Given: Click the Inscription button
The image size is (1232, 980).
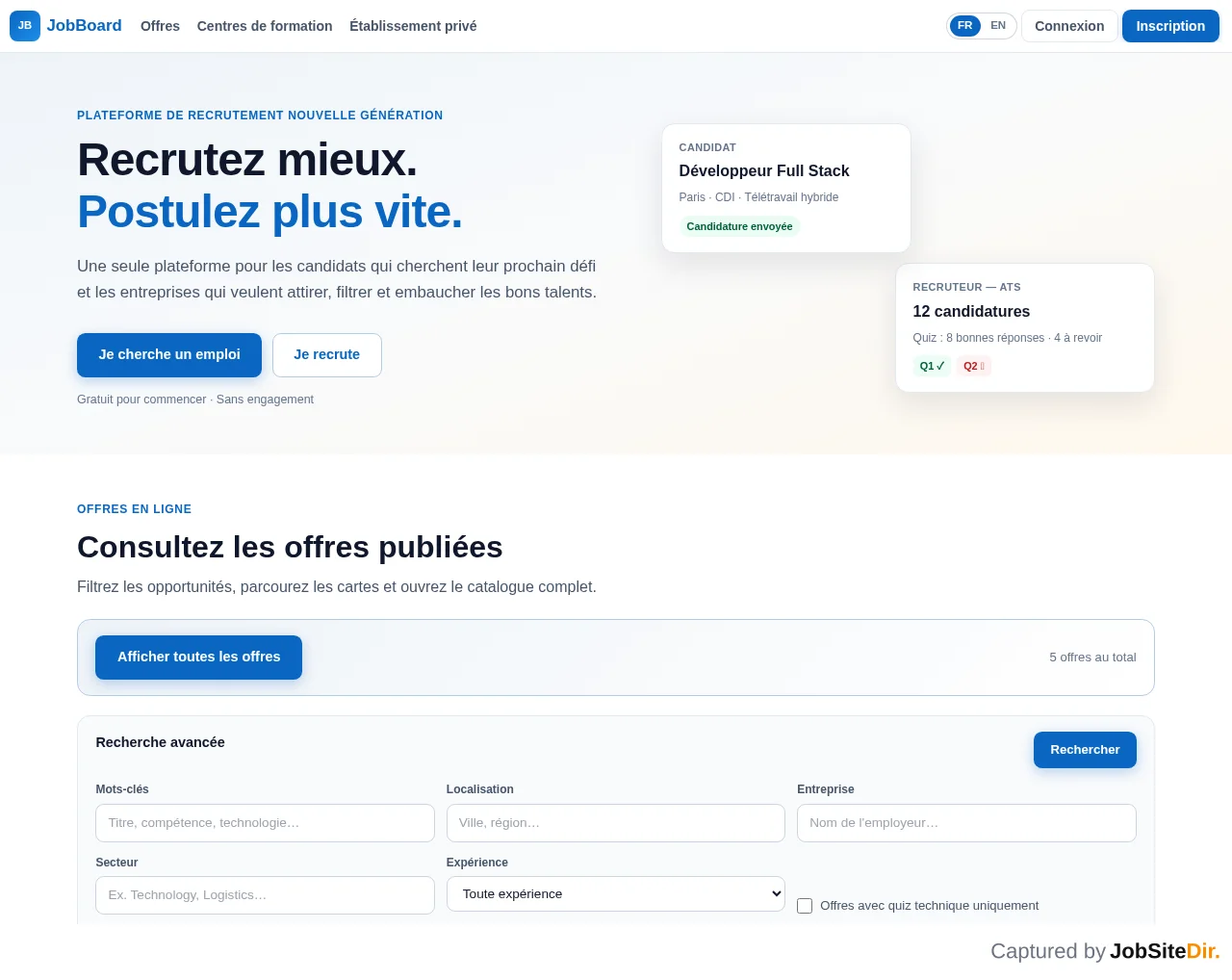Looking at the screenshot, I should [1170, 26].
